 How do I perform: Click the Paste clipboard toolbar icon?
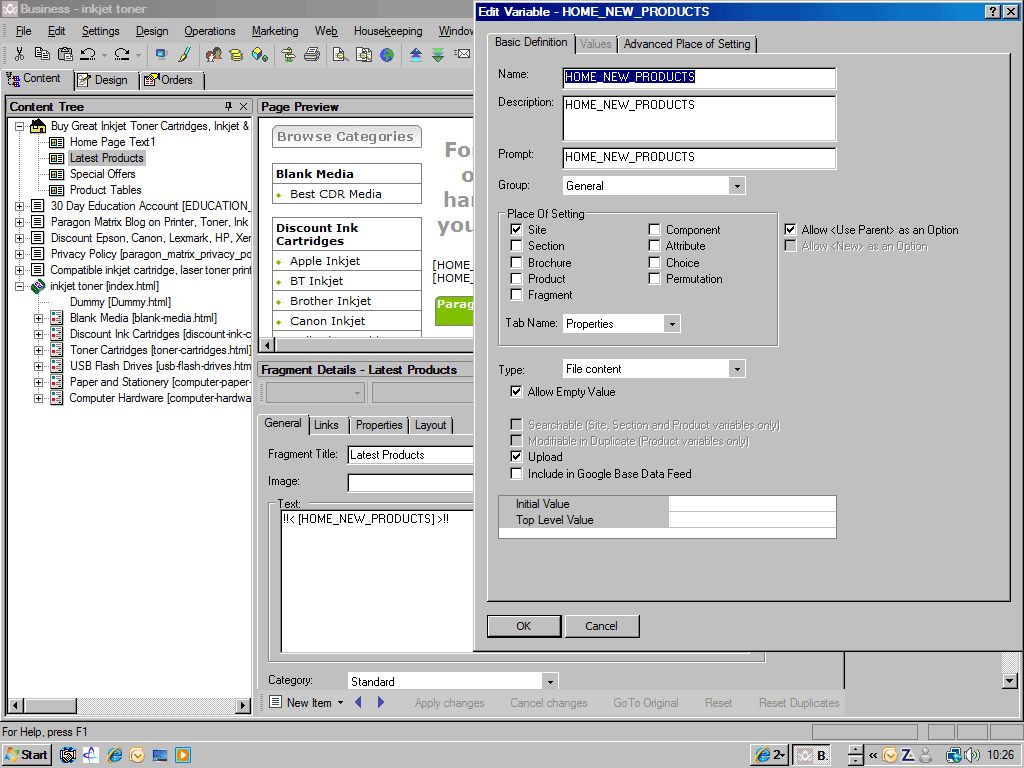(x=65, y=54)
